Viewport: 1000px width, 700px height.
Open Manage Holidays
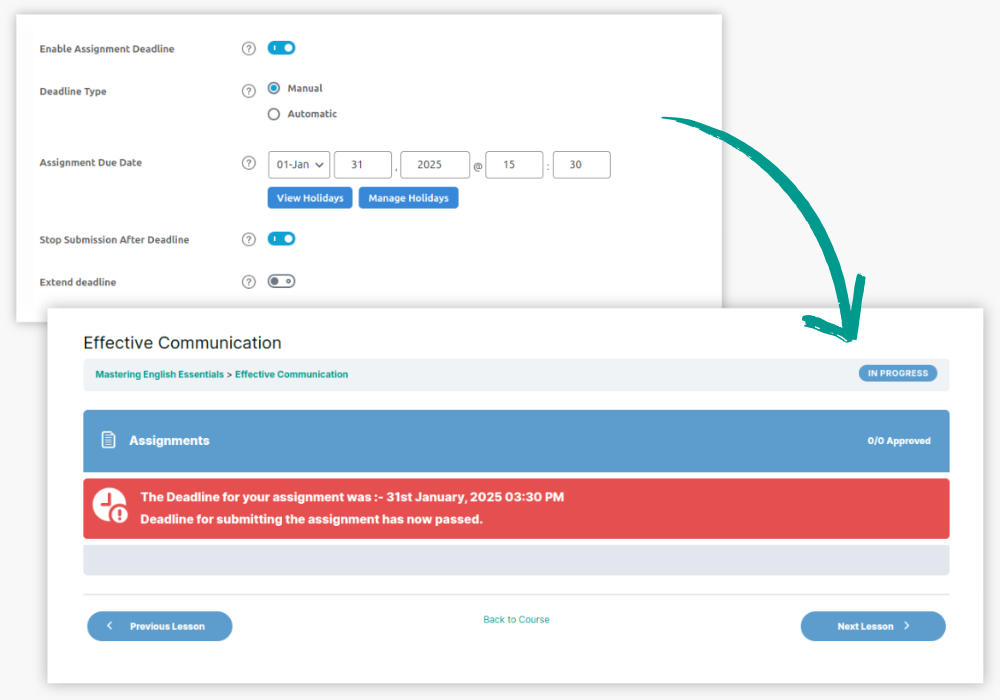(408, 198)
